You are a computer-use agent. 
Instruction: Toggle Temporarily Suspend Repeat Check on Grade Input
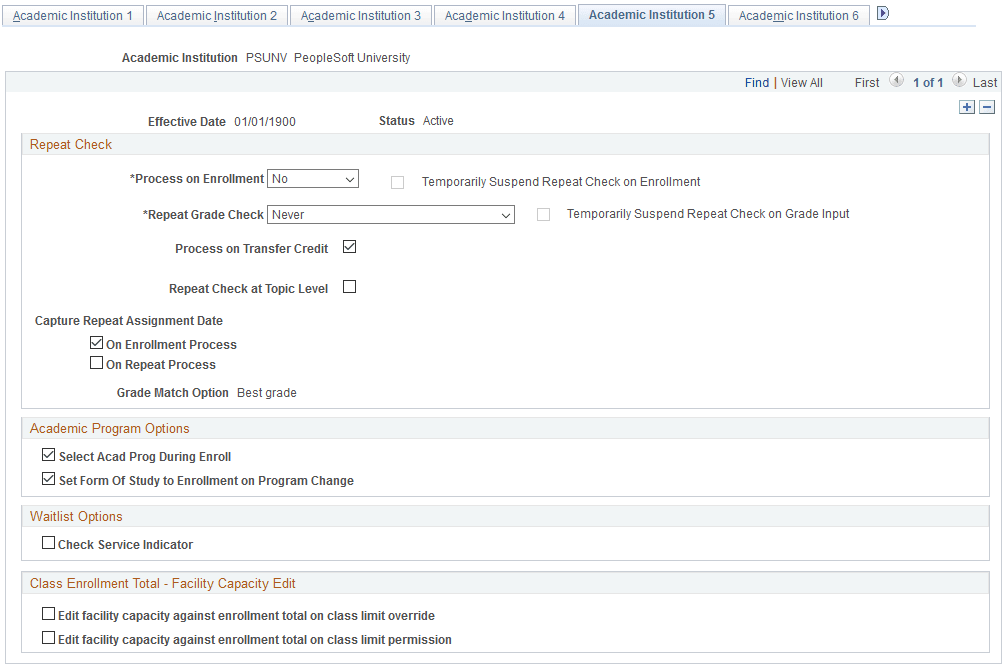click(543, 214)
